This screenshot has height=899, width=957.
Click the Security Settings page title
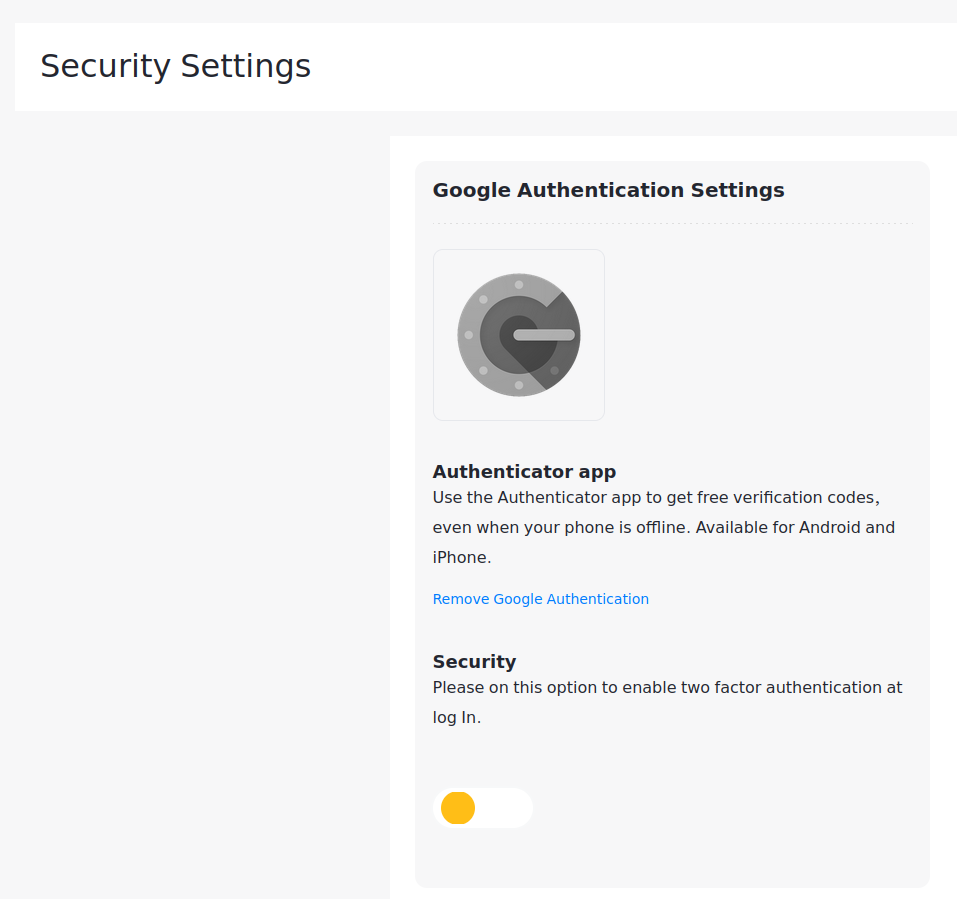175,66
